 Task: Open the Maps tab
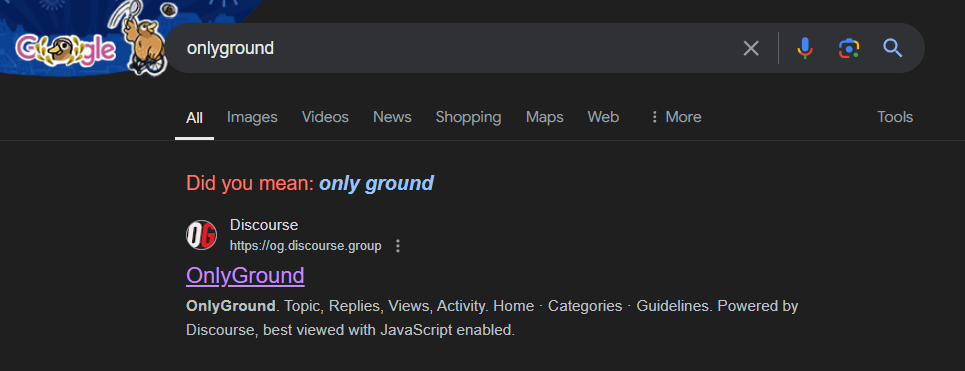point(545,117)
